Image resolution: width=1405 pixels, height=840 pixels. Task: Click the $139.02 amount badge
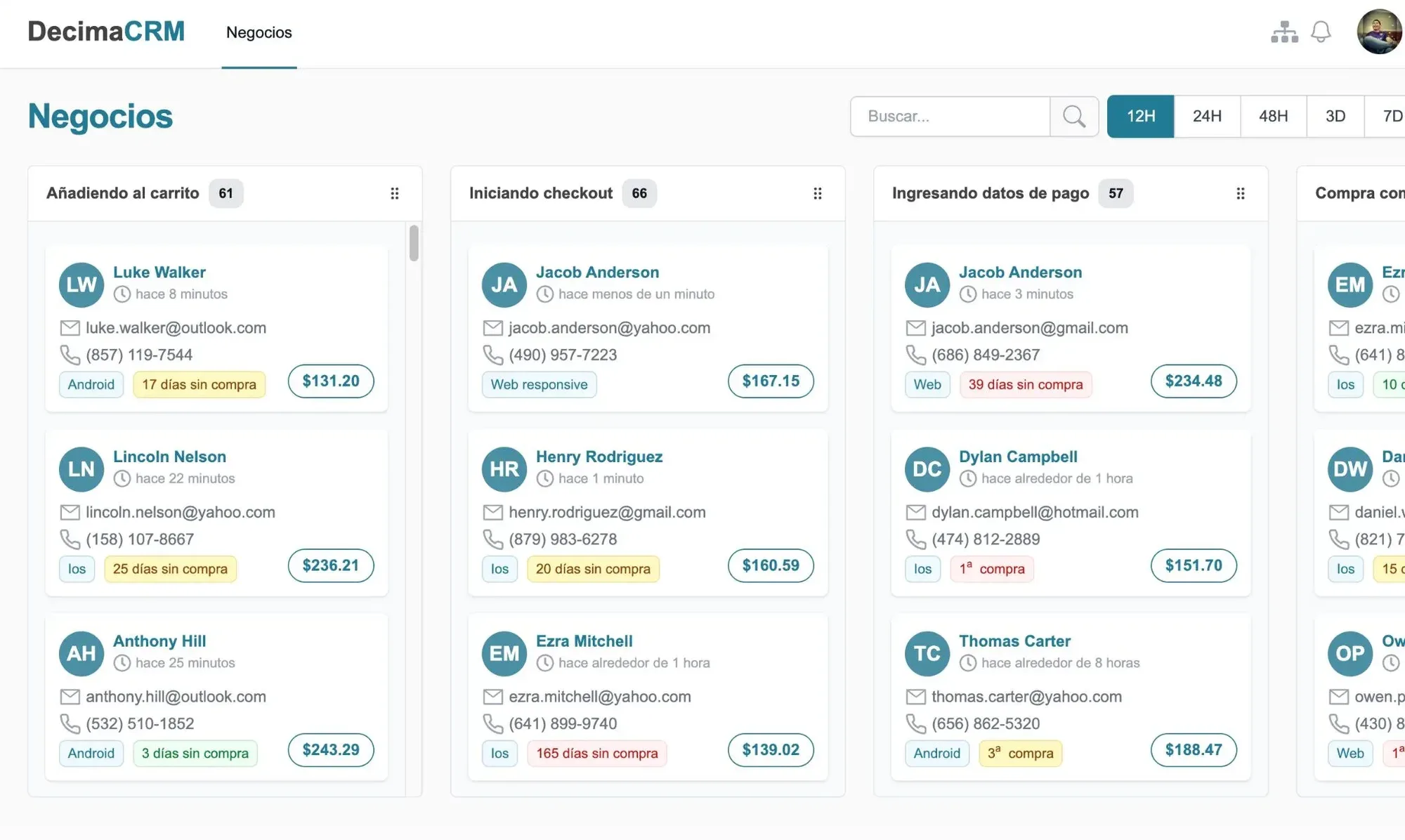point(771,749)
